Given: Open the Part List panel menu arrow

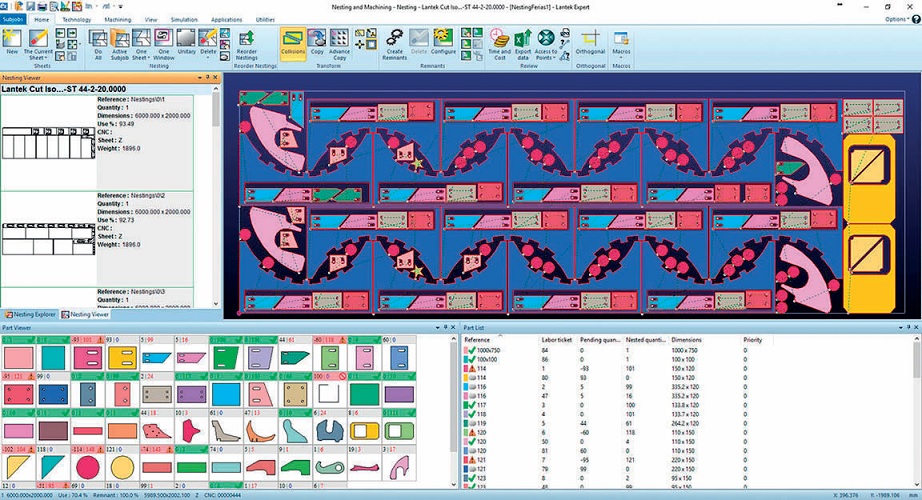Looking at the screenshot, I should pyautogui.click(x=901, y=328).
